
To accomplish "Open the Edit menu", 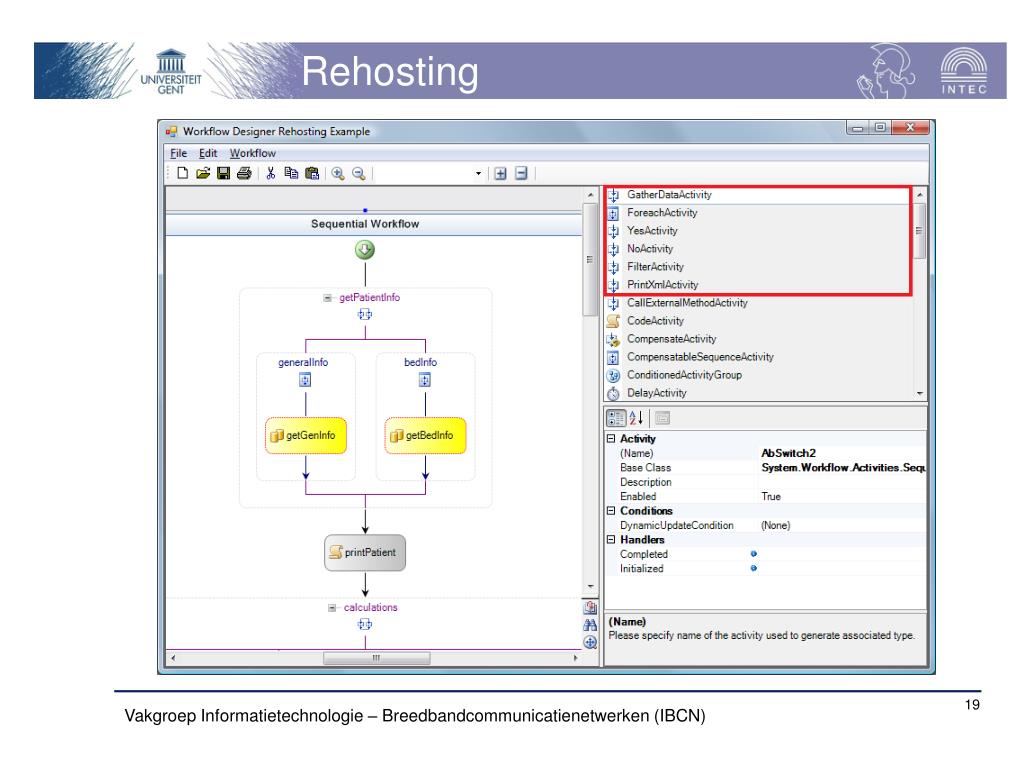I will (208, 153).
